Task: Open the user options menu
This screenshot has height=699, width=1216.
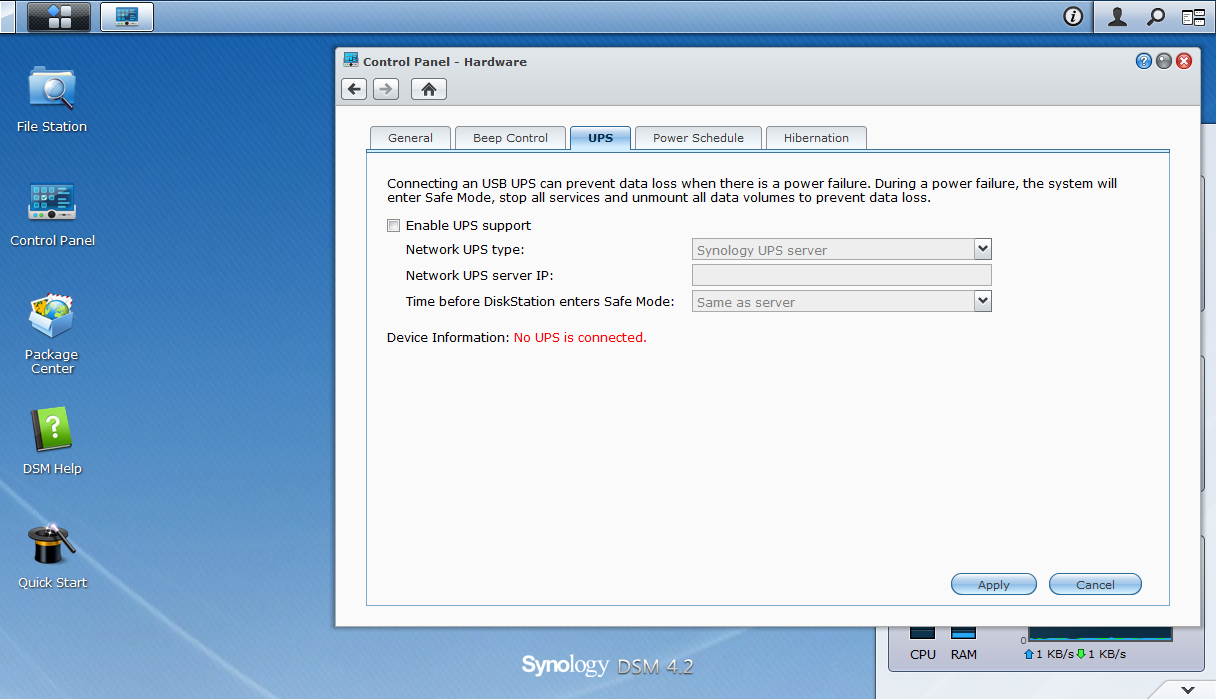Action: tap(1118, 17)
